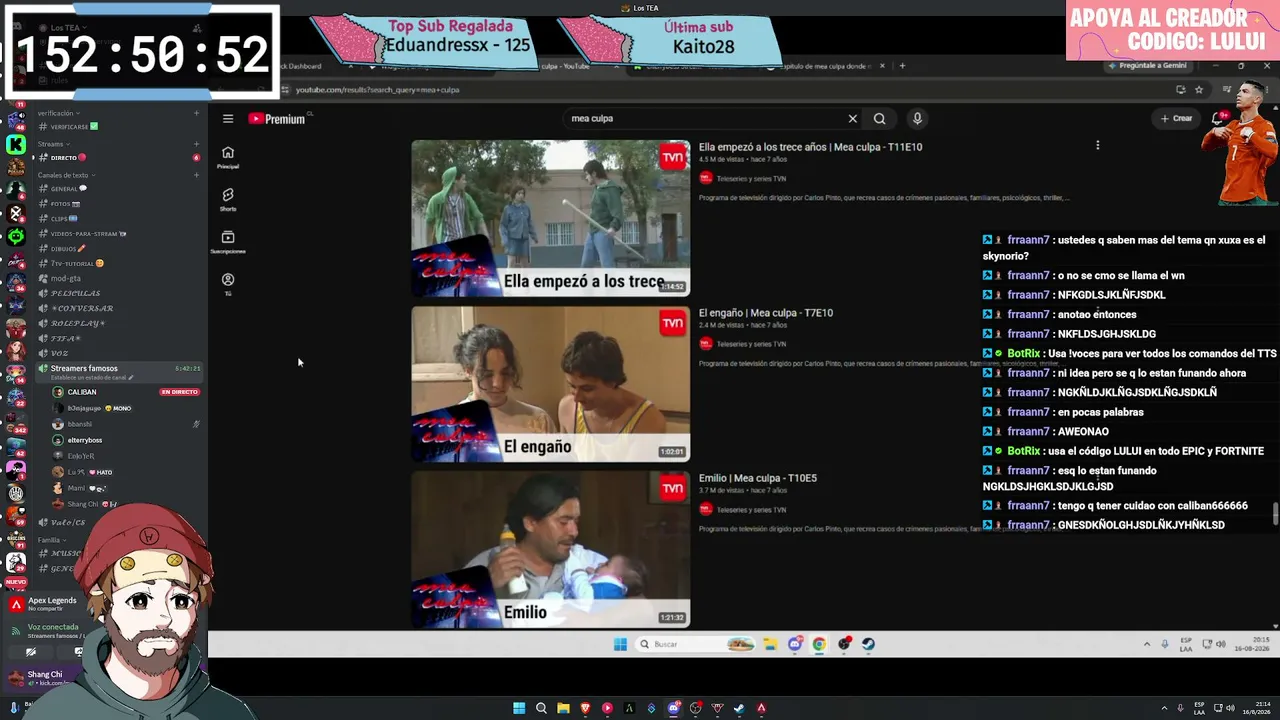
Task: Clear the YouTube search box text
Action: 853,119
